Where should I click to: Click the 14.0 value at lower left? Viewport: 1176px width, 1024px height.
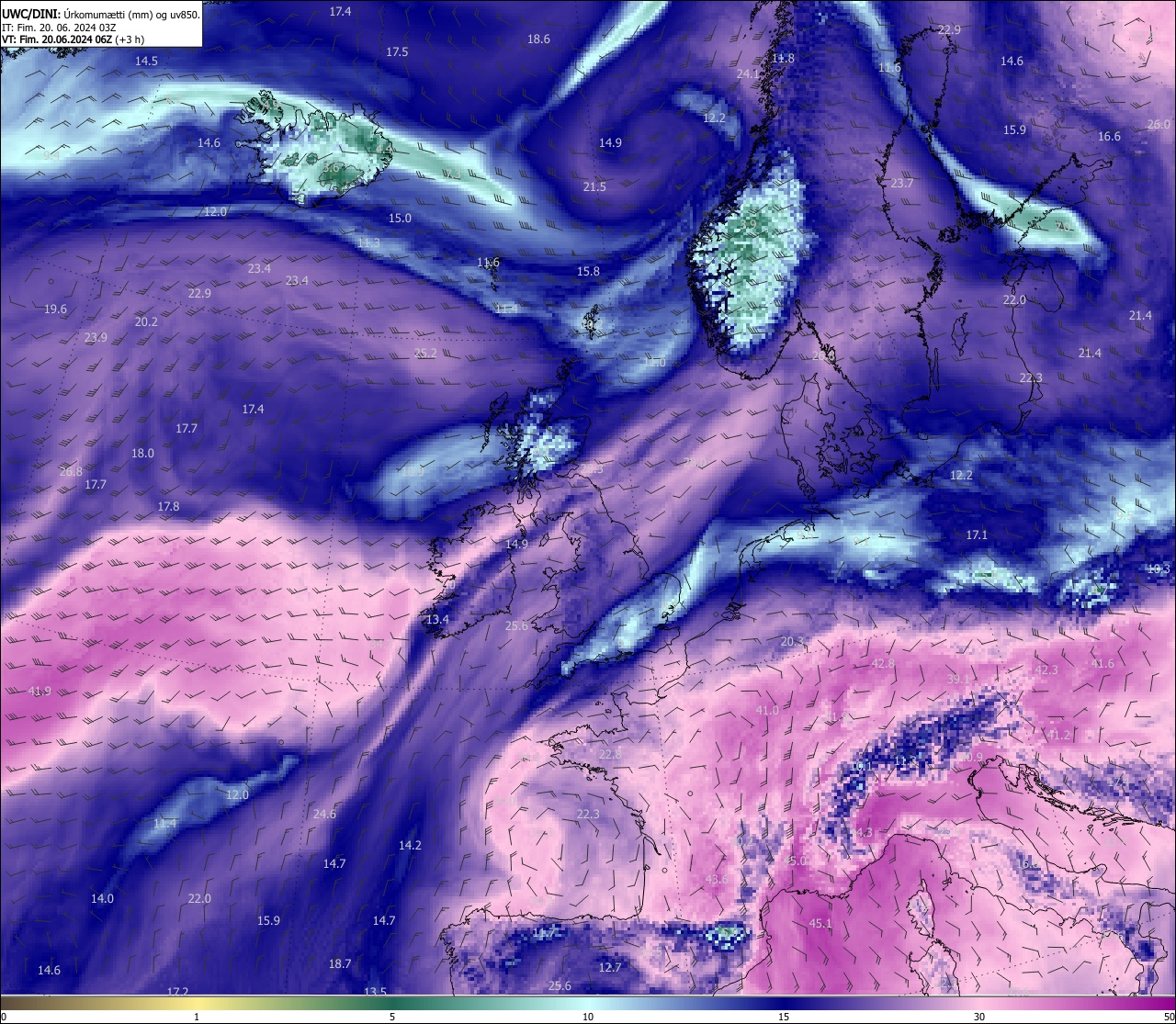pyautogui.click(x=102, y=899)
